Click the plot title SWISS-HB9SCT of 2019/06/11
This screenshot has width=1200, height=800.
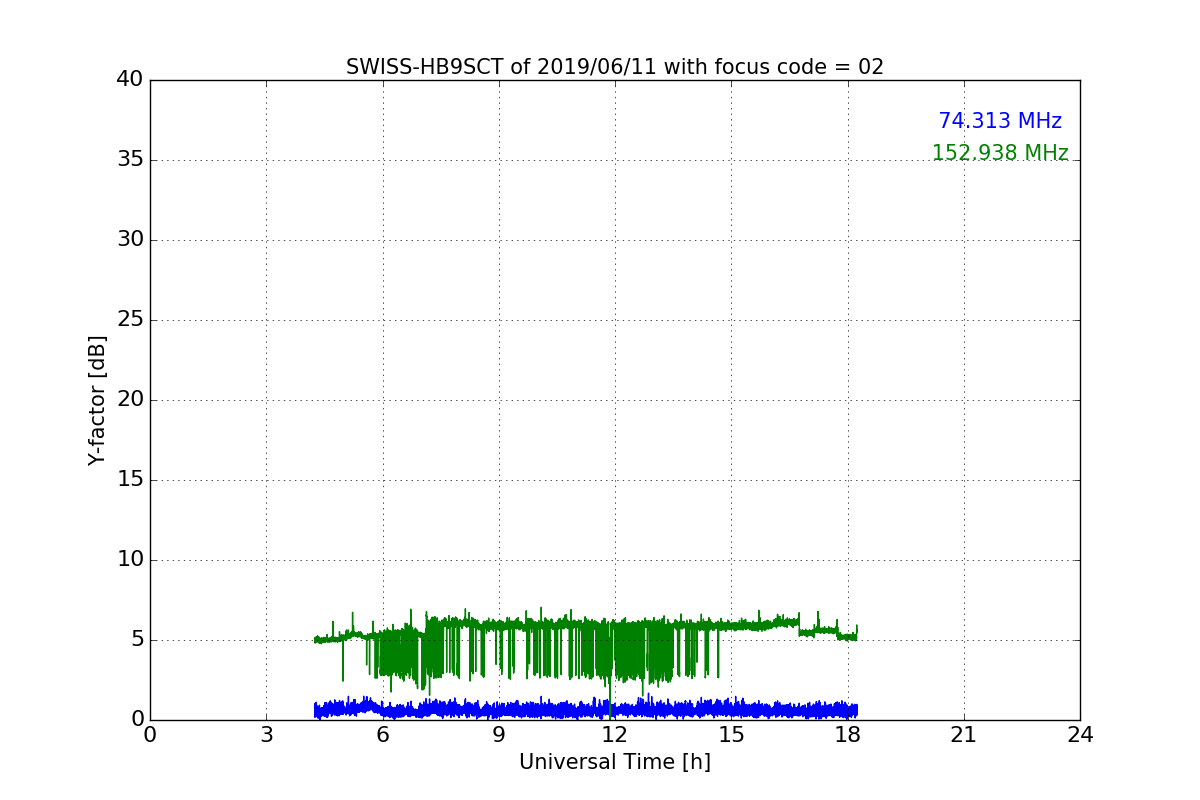tap(615, 67)
